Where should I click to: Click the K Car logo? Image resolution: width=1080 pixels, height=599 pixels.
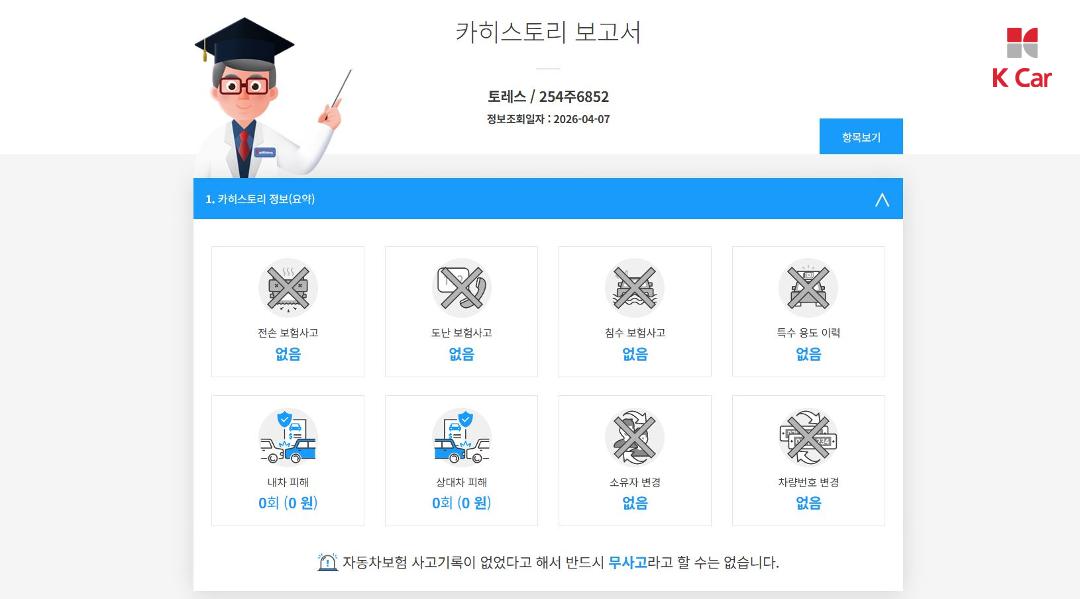coord(1022,59)
